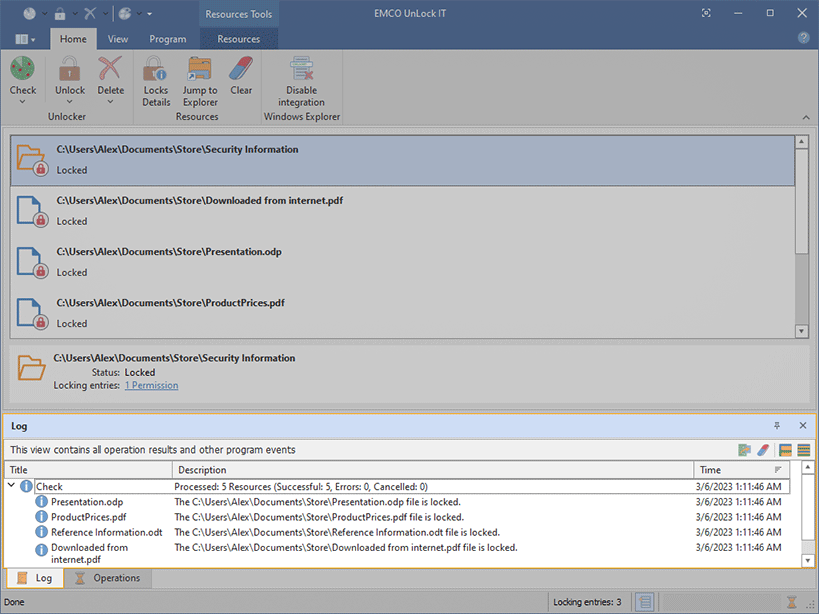Viewport: 819px width, 614px height.
Task: Click Jump to Explorer icon
Action: click(200, 70)
